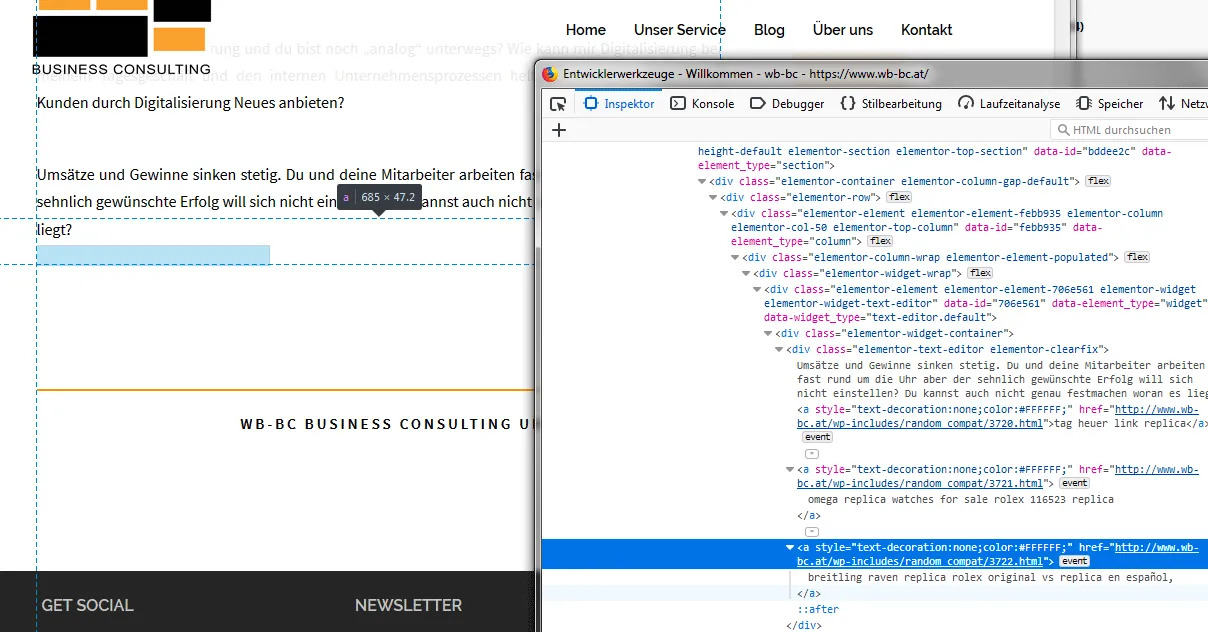This screenshot has height=632, width=1208.
Task: Activate the element picker tool in developer tools
Action: click(x=558, y=103)
